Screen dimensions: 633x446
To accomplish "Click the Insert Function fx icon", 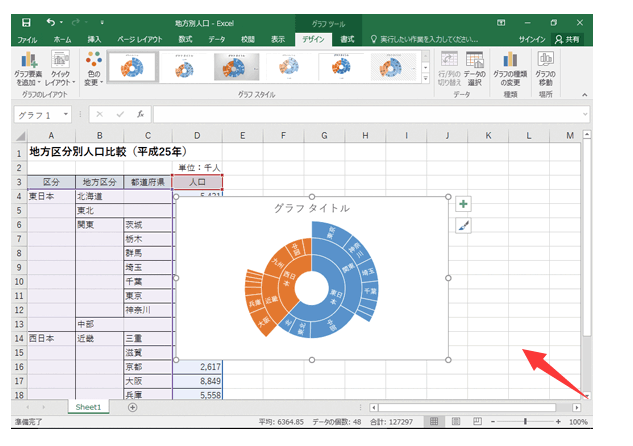I will 140,115.
